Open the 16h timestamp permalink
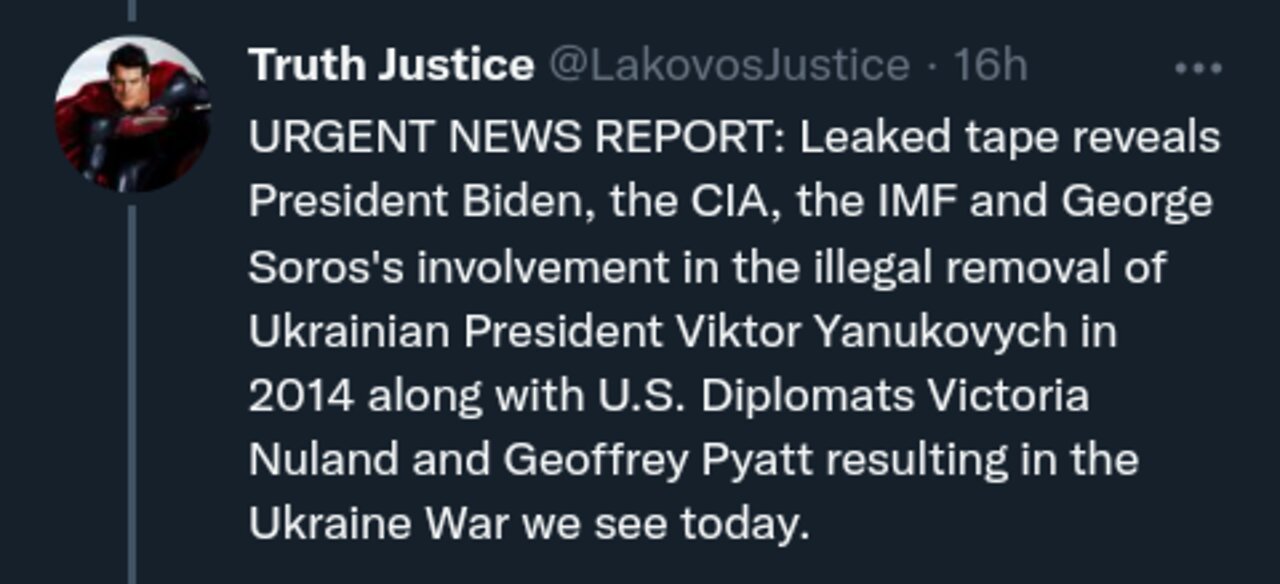Screen dimensions: 1280x584 (990, 66)
